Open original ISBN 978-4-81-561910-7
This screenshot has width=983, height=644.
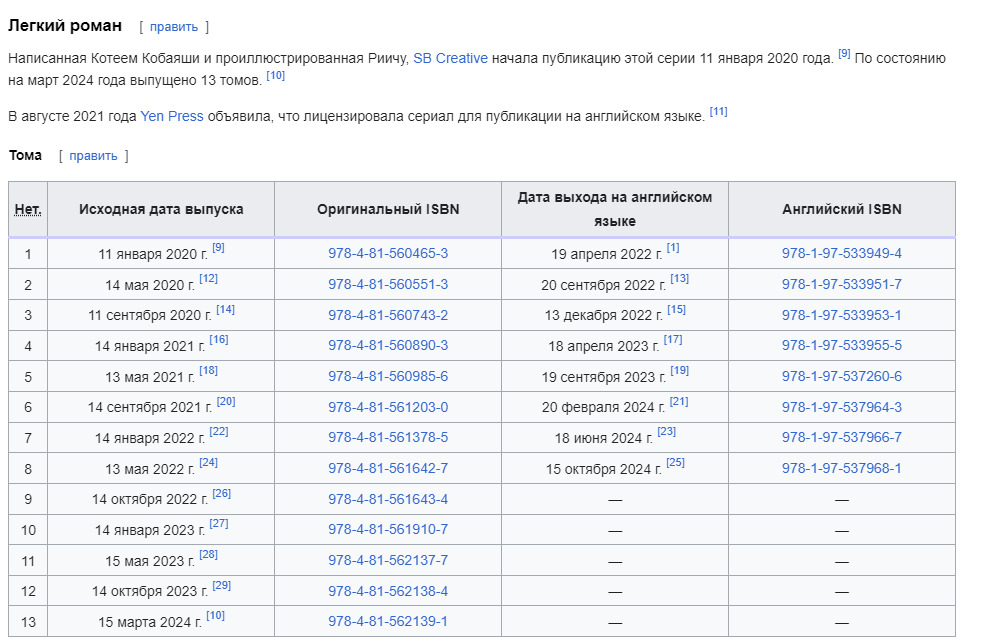(x=388, y=529)
